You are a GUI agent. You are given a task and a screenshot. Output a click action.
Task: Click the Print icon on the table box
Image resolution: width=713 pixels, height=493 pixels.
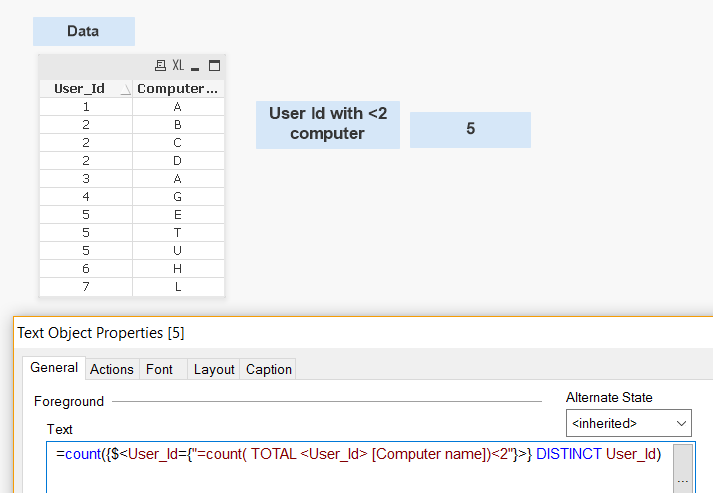tap(160, 66)
